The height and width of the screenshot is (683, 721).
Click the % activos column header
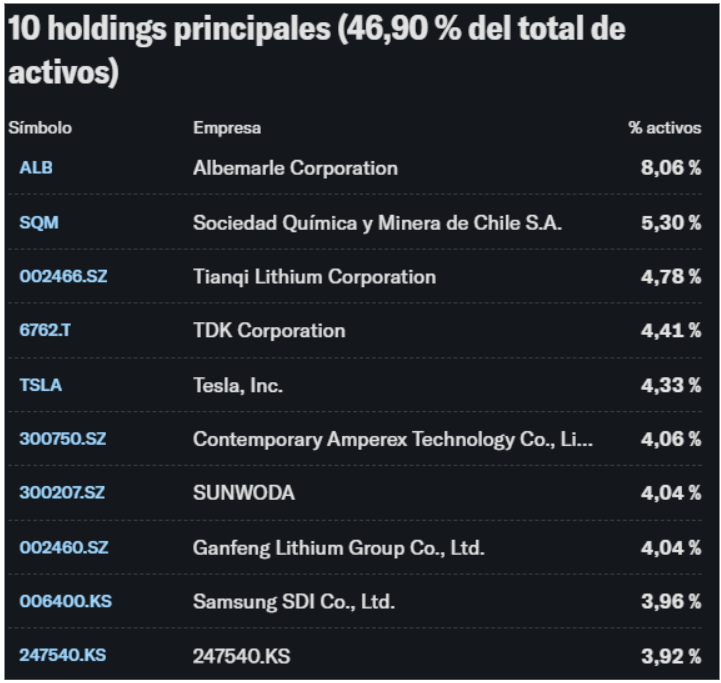pos(665,128)
